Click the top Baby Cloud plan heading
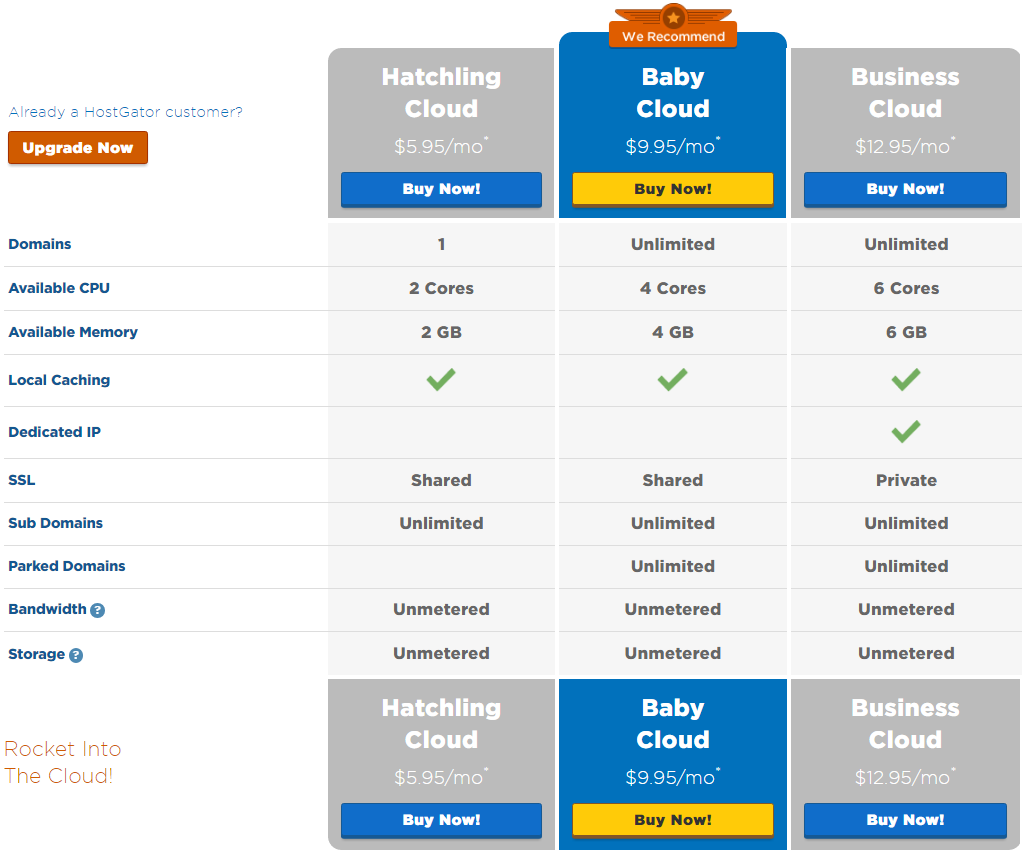This screenshot has height=857, width=1025. (x=673, y=93)
